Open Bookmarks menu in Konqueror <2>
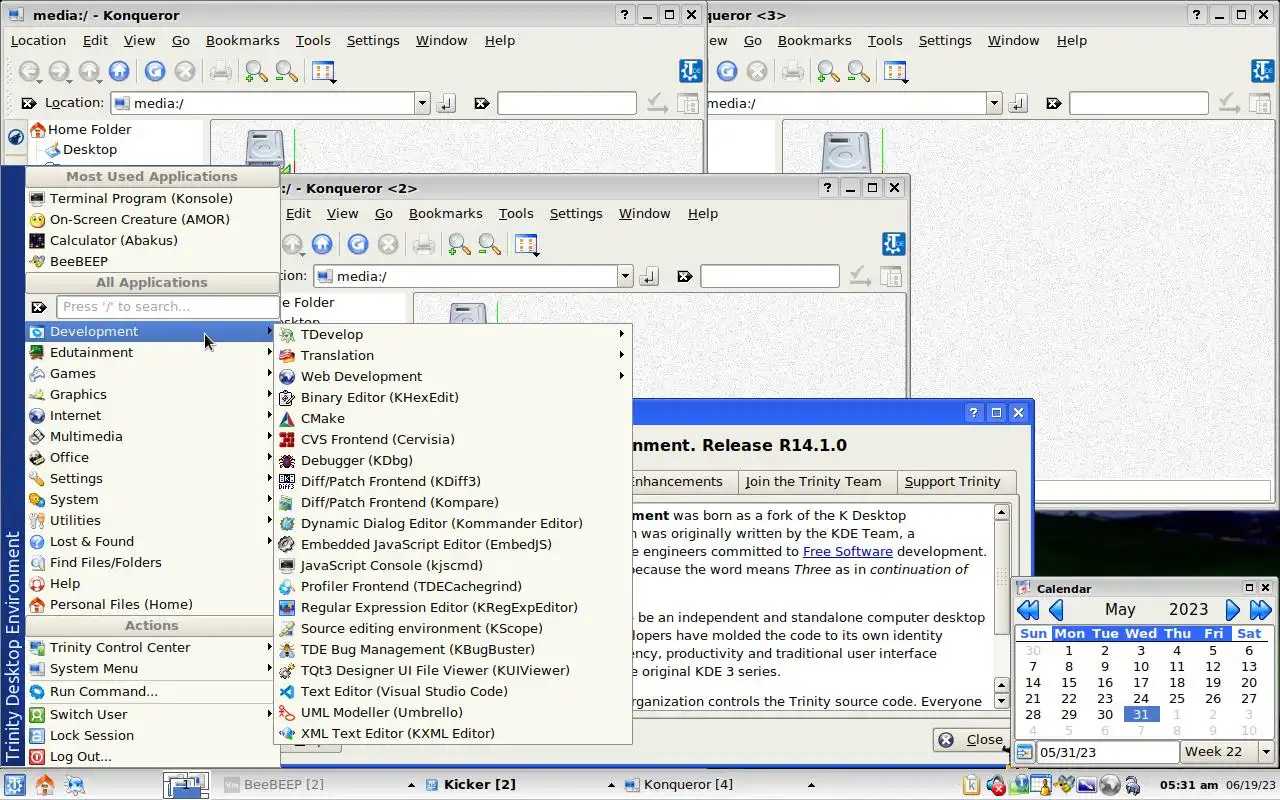This screenshot has width=1280, height=800. click(445, 213)
